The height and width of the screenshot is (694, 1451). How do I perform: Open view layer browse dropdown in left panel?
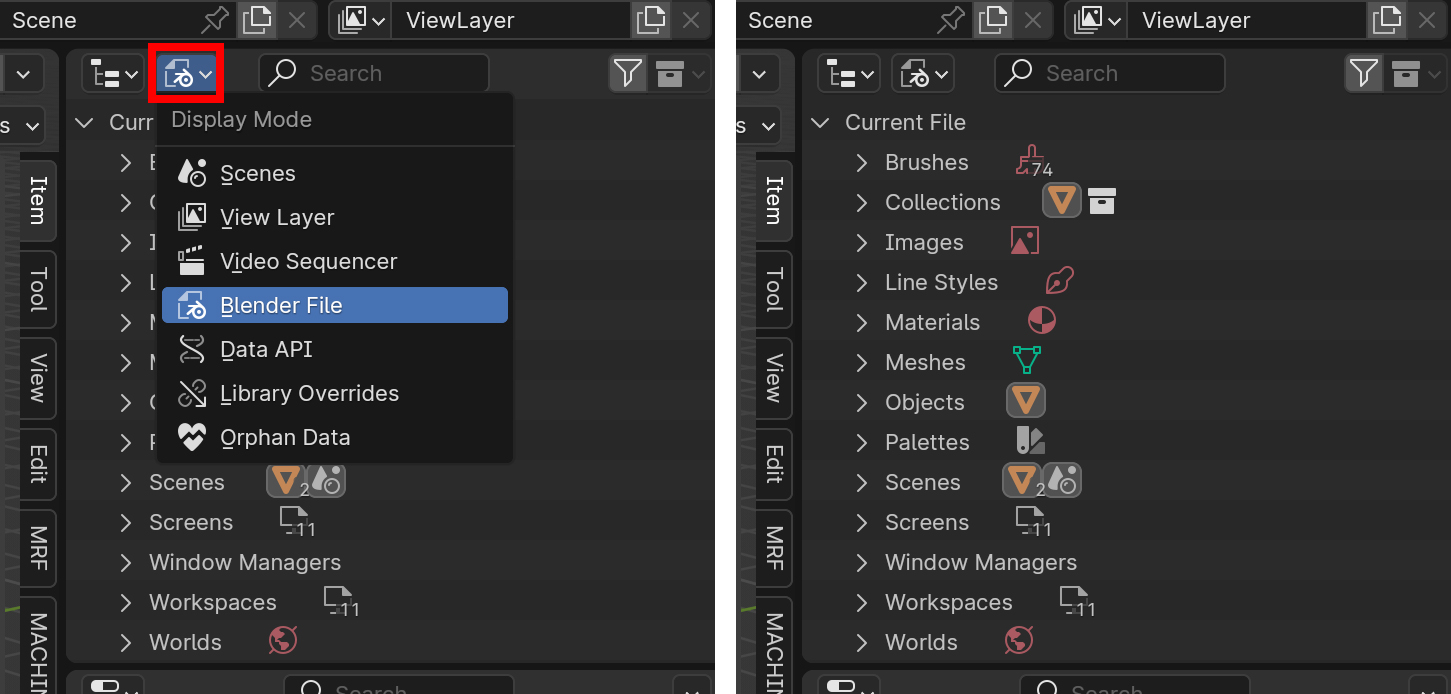360,20
